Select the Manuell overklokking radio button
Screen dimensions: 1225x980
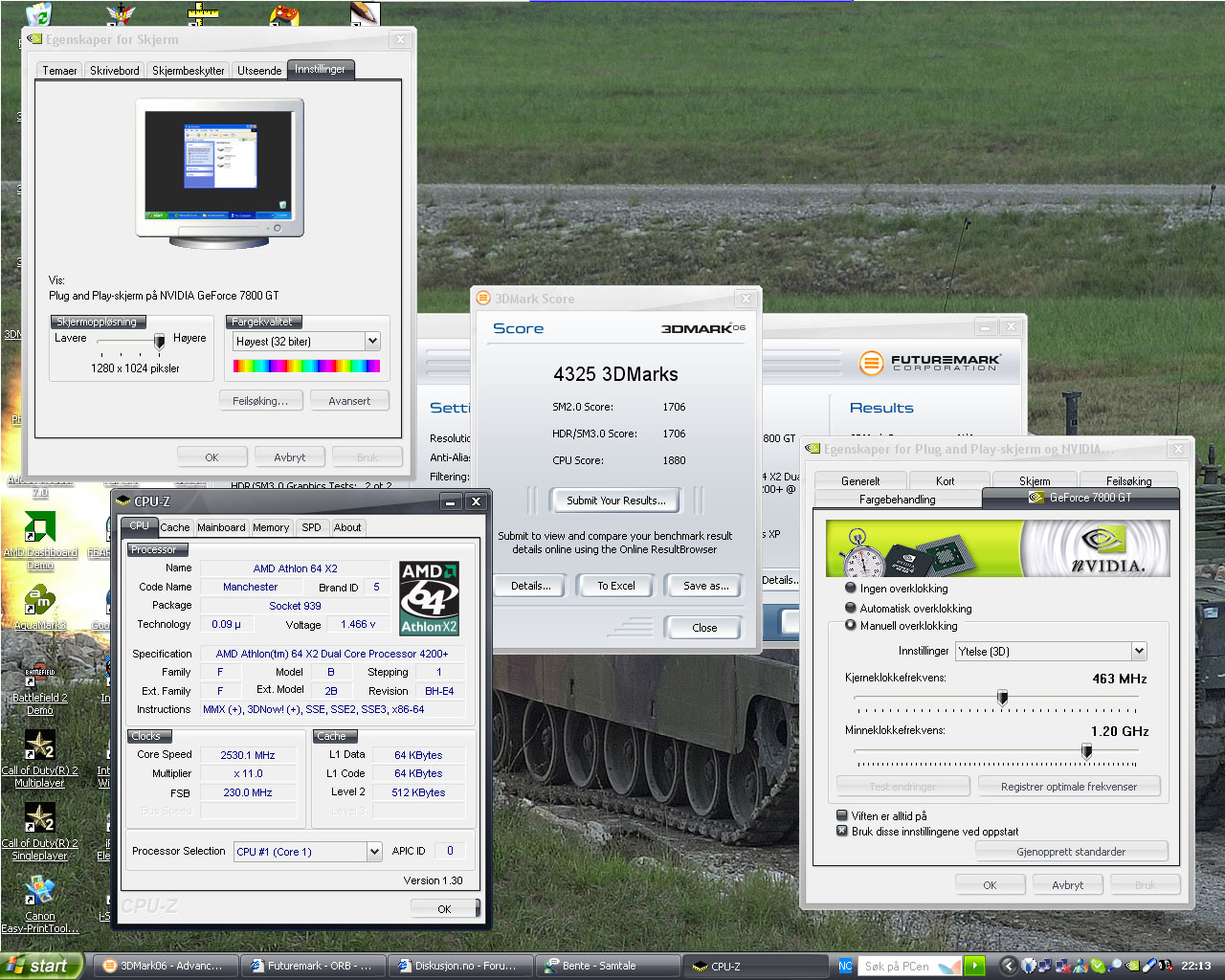851,625
